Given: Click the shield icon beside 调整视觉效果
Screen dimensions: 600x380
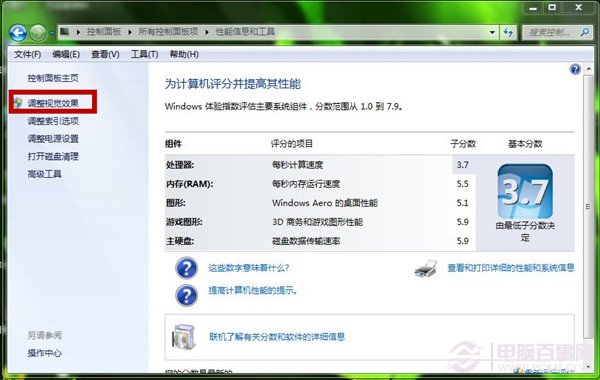Looking at the screenshot, I should [x=18, y=102].
